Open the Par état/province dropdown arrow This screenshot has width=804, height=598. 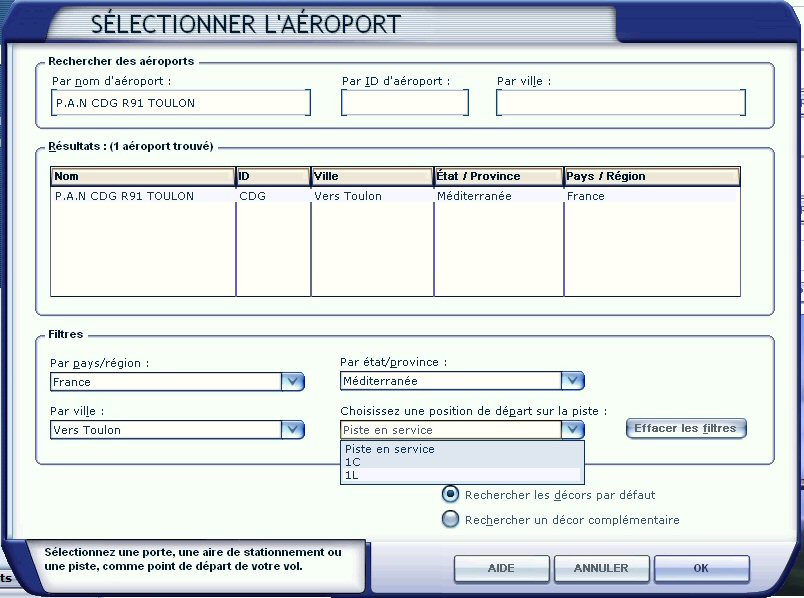click(x=573, y=381)
